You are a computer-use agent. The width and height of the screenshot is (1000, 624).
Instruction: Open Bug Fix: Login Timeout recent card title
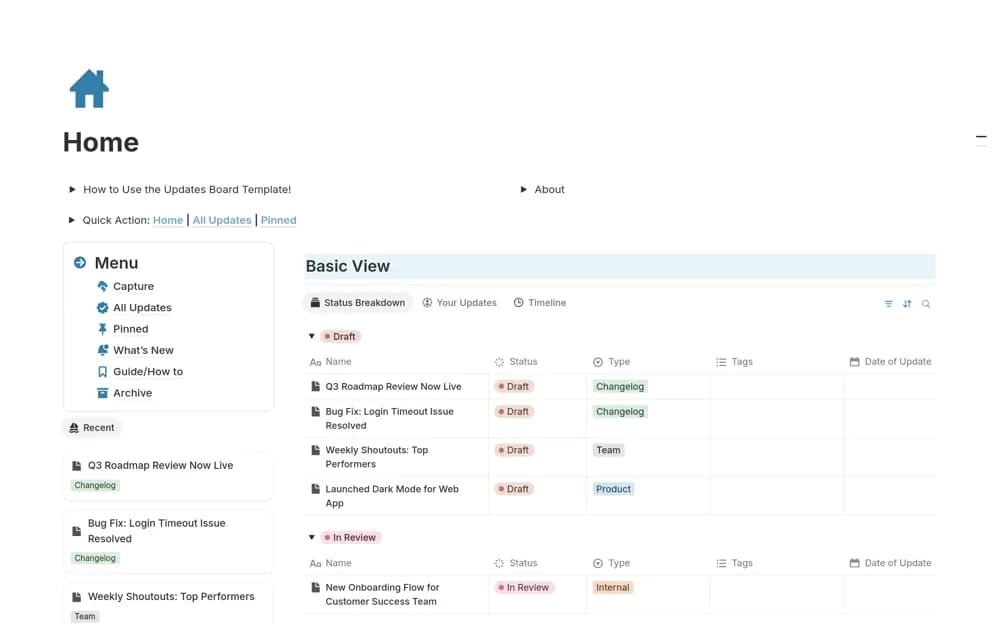(157, 531)
